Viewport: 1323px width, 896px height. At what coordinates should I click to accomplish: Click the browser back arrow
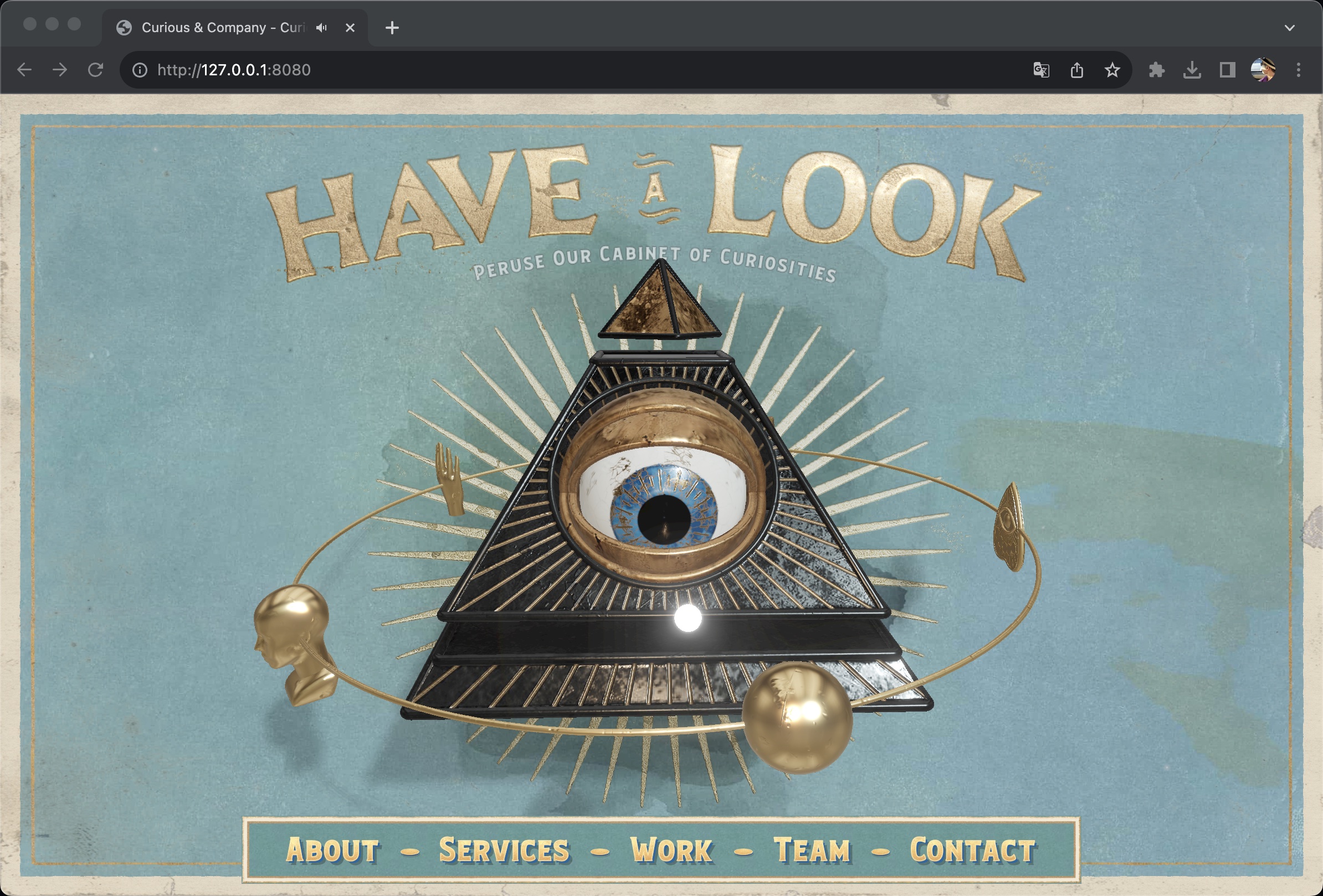pyautogui.click(x=24, y=70)
